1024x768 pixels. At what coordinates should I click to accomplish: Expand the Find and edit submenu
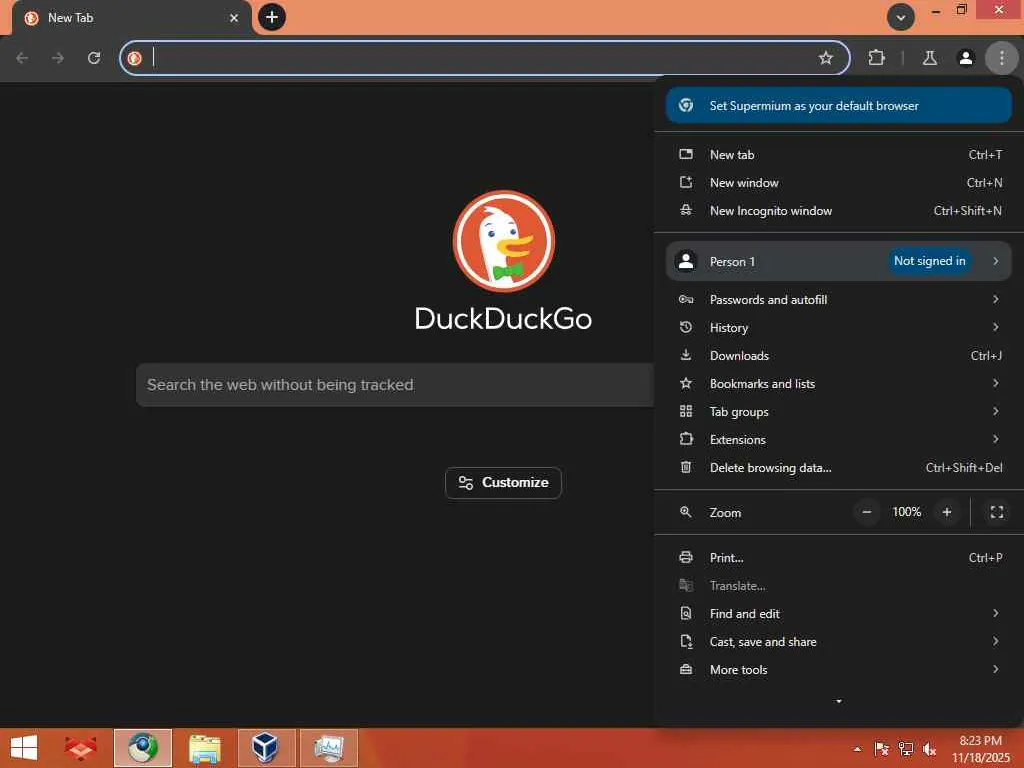click(839, 615)
